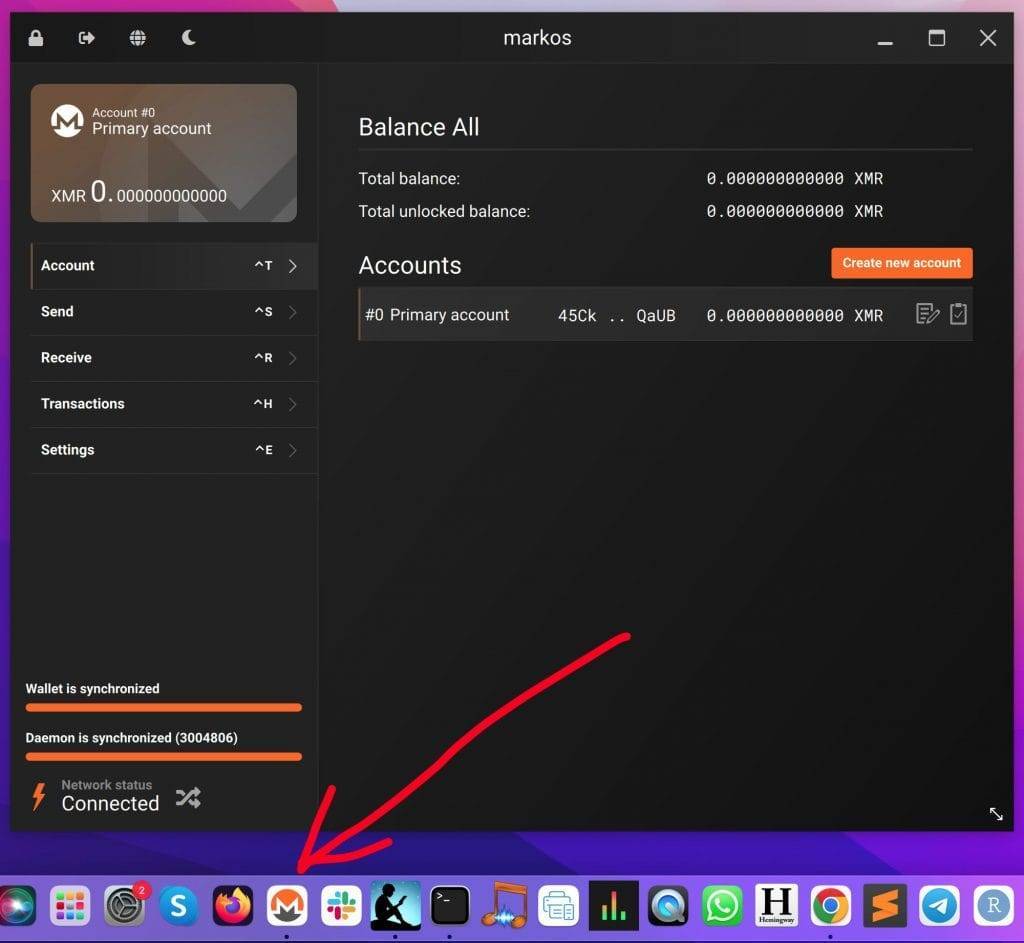1024x943 pixels.
Task: Open the Transactions history page
Action: 174,404
